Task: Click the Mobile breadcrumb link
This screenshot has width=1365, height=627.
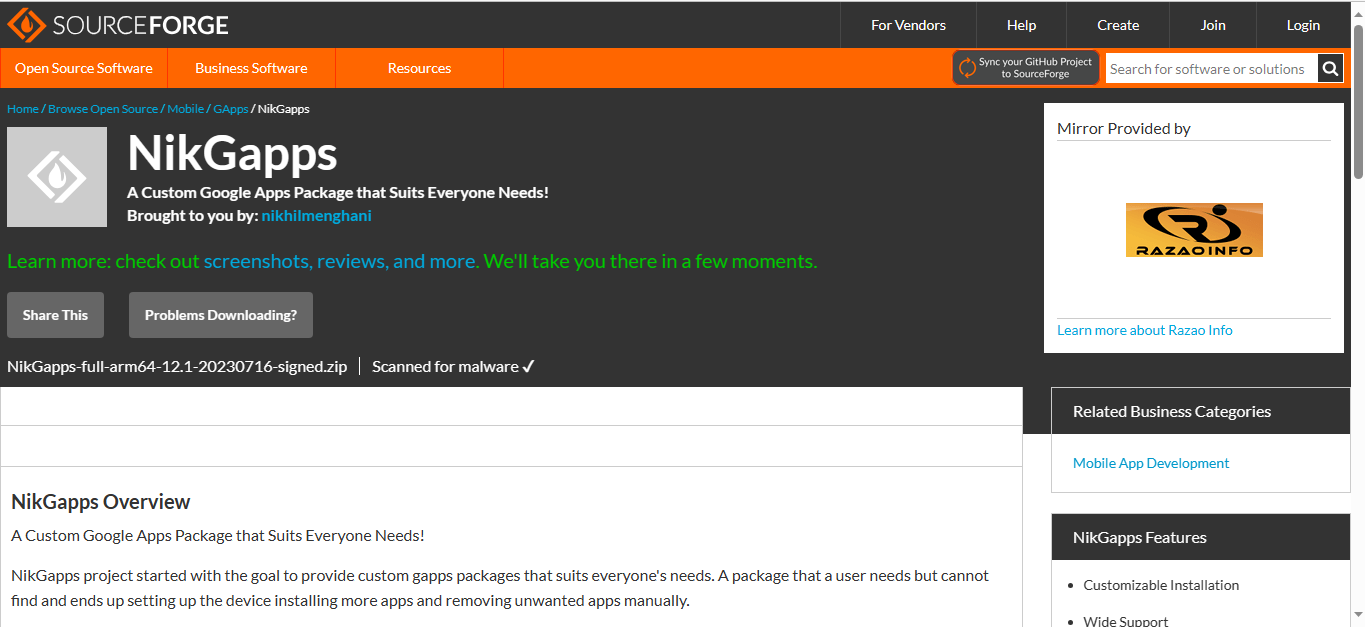Action: pos(185,109)
